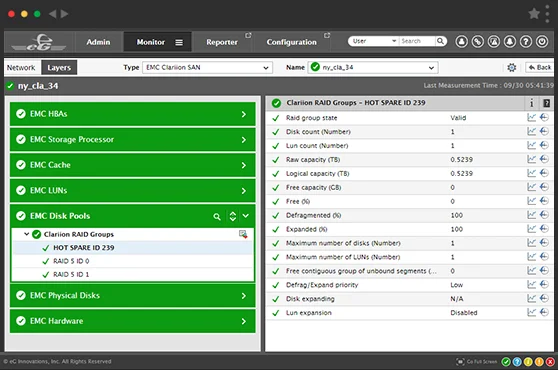Viewport: 558px width, 370px height.
Task: Toggle the blue unknown status circle
Action: (x=517, y=362)
